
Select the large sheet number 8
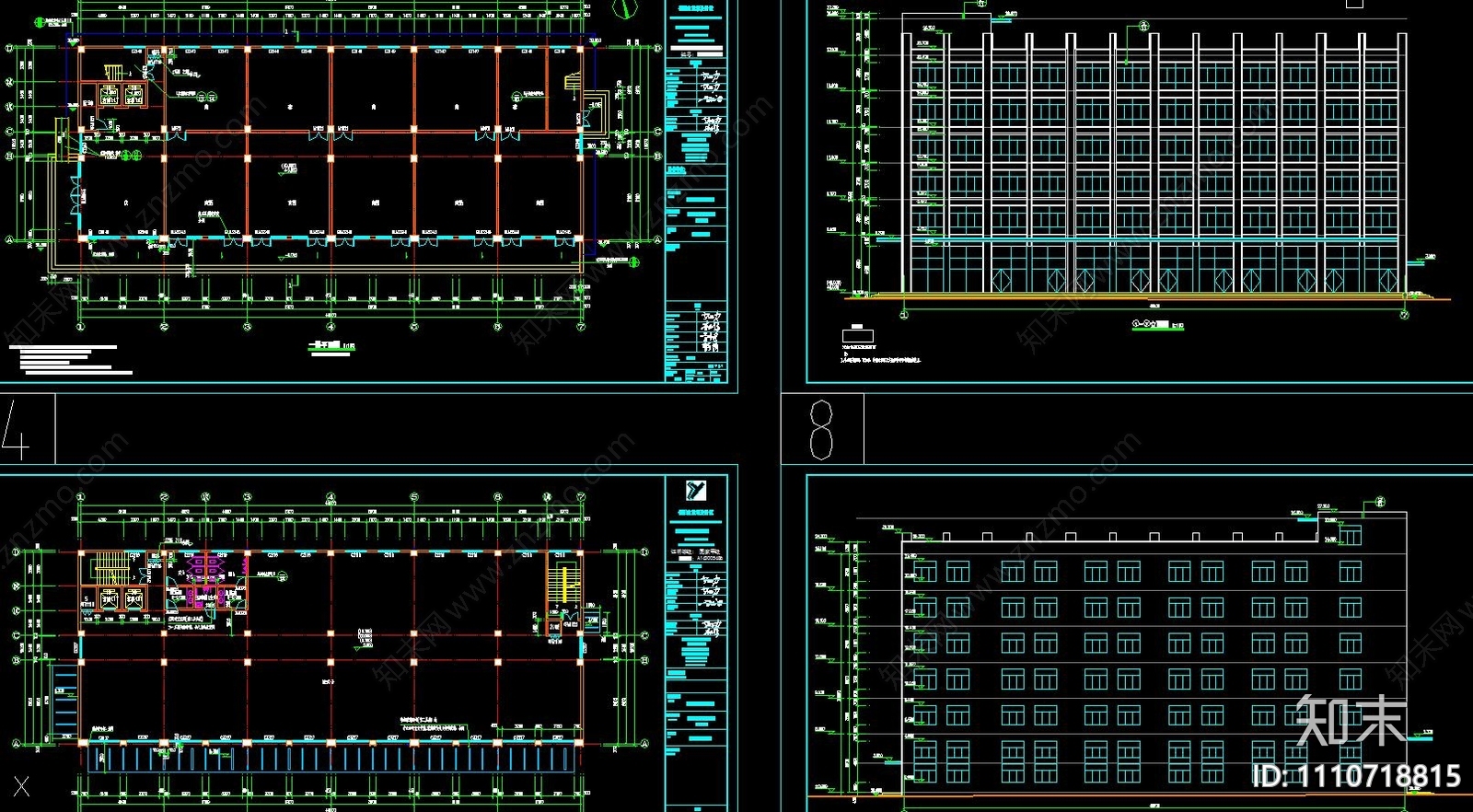[821, 430]
